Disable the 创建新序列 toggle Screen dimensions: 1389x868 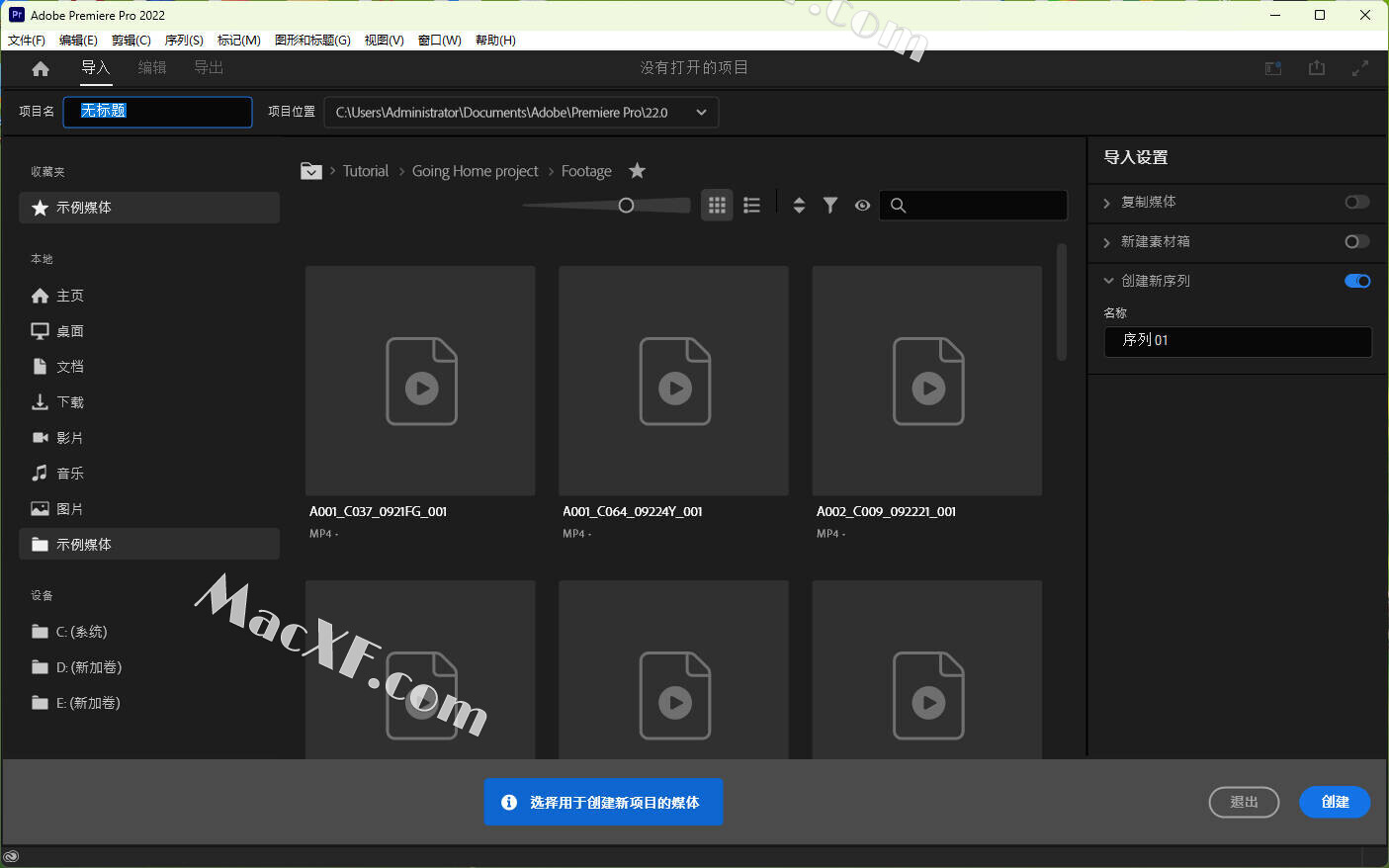(x=1357, y=281)
